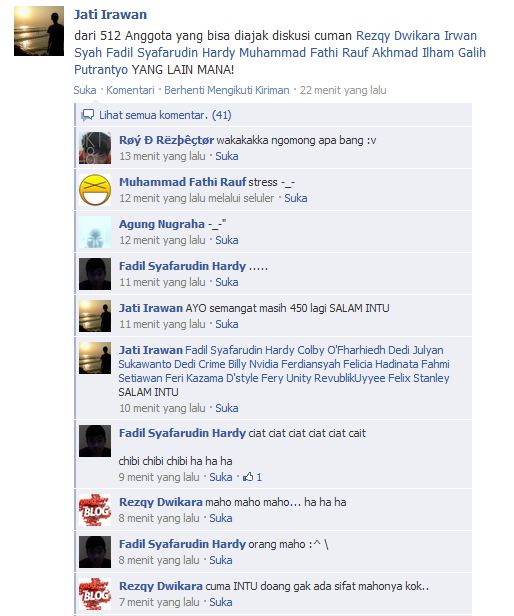Click Komentari under the main post
Screen dimensions: 514x616
(x=130, y=90)
